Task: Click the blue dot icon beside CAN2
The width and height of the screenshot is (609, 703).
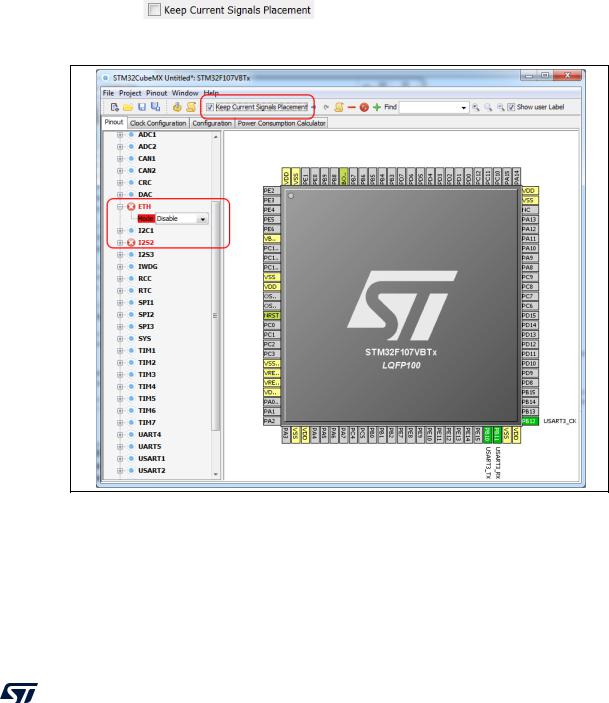Action: pos(131,170)
